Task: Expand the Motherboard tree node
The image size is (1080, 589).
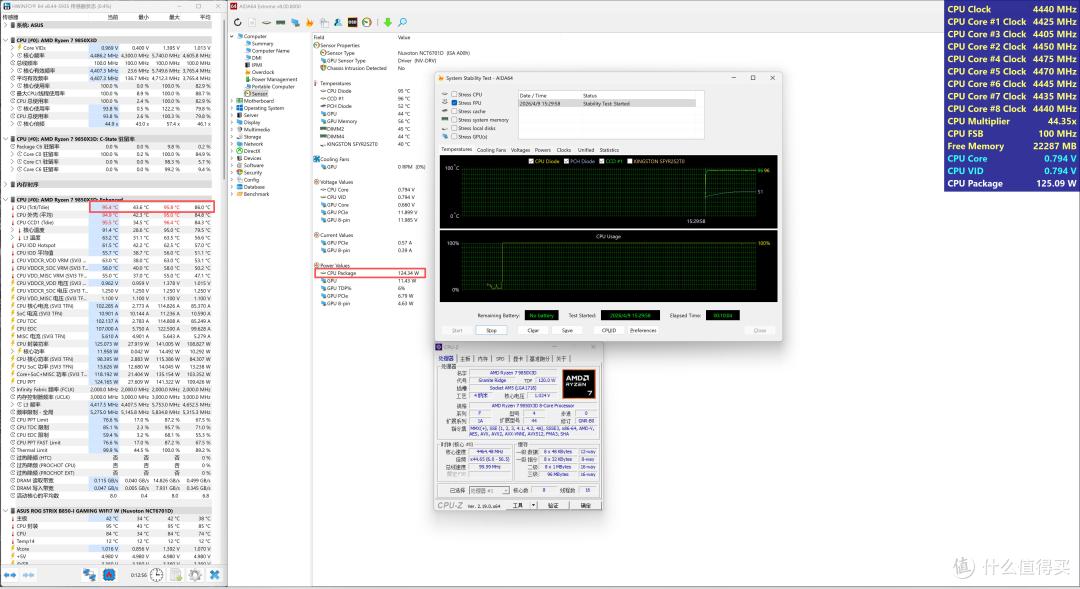Action: [x=232, y=101]
